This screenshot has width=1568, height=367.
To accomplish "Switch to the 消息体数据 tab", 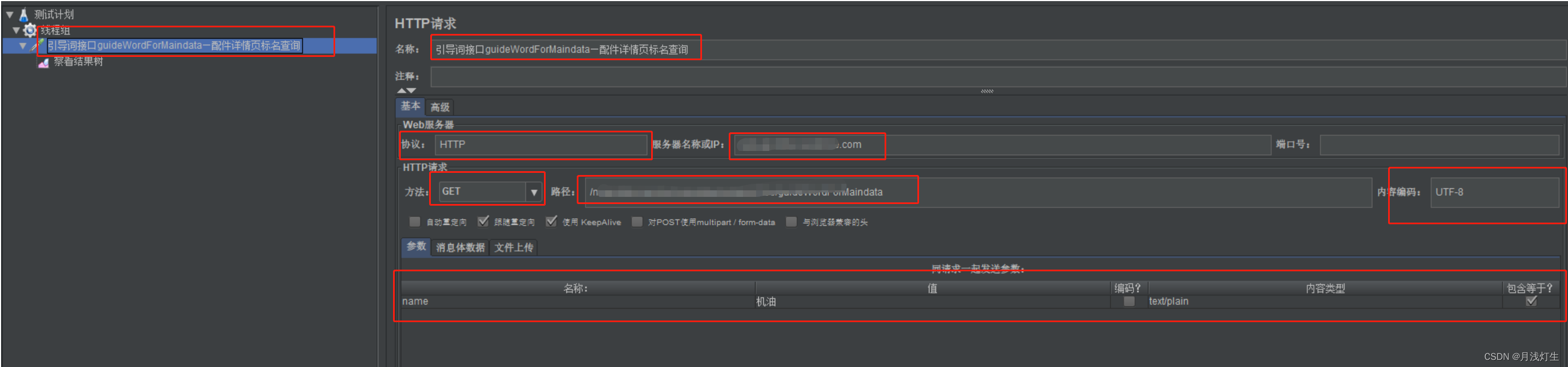I will 460,248.
